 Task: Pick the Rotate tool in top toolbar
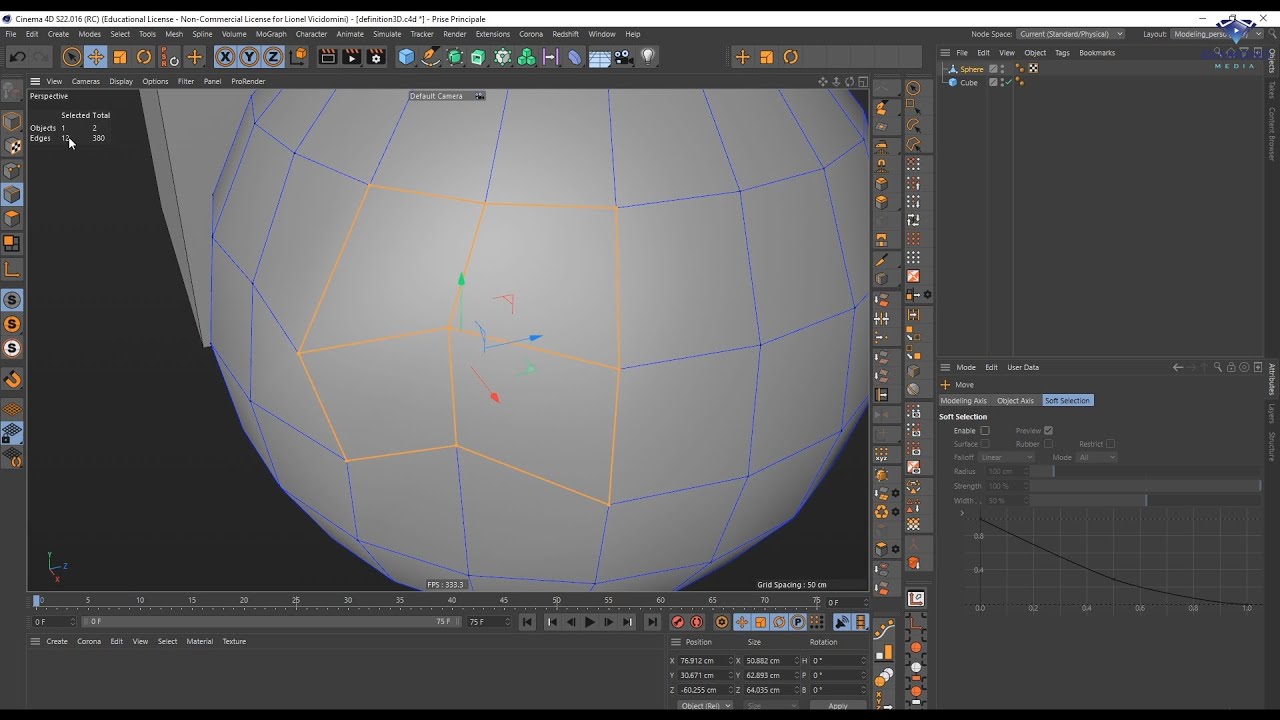click(144, 57)
